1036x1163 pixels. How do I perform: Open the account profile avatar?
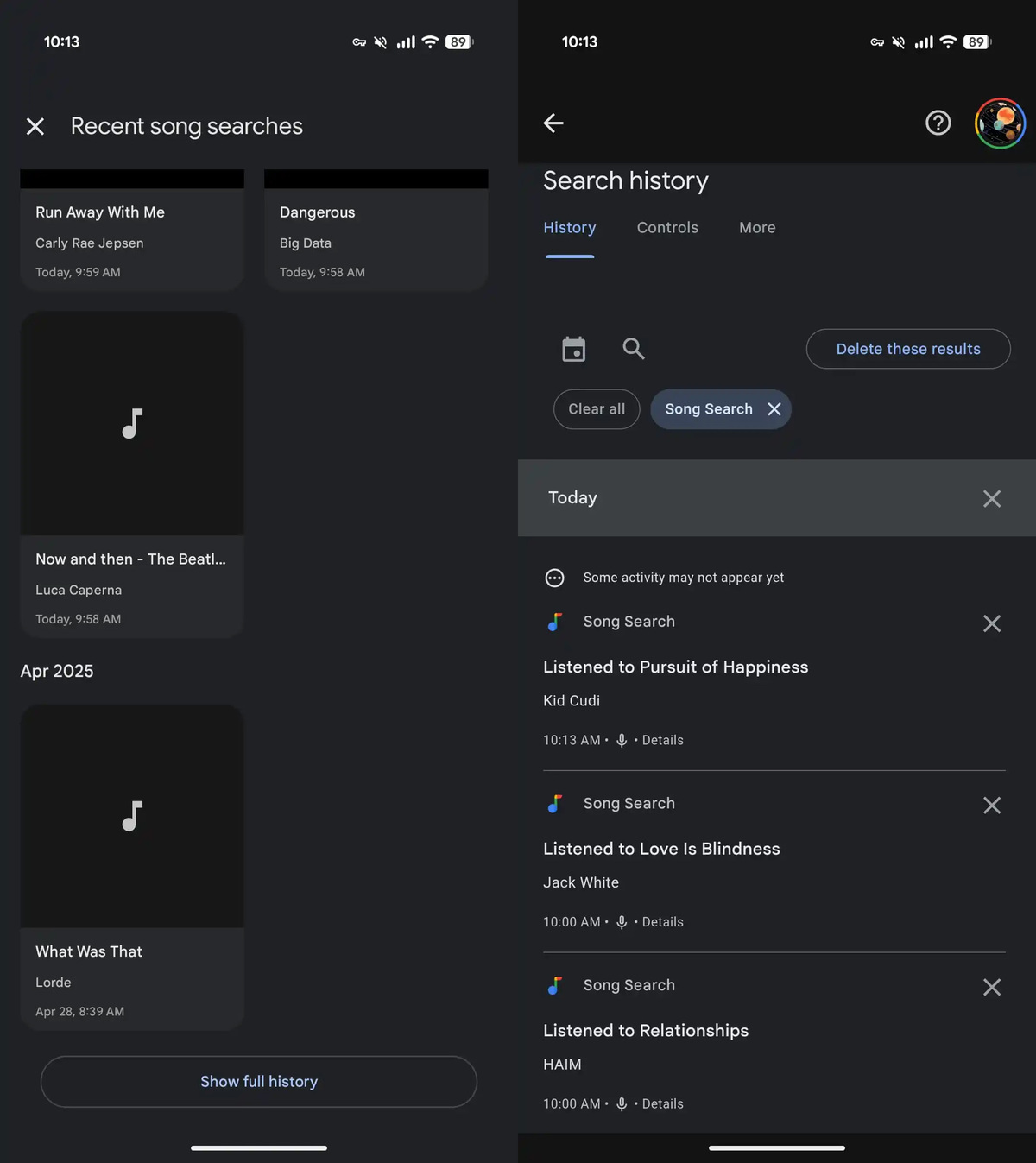[1001, 123]
